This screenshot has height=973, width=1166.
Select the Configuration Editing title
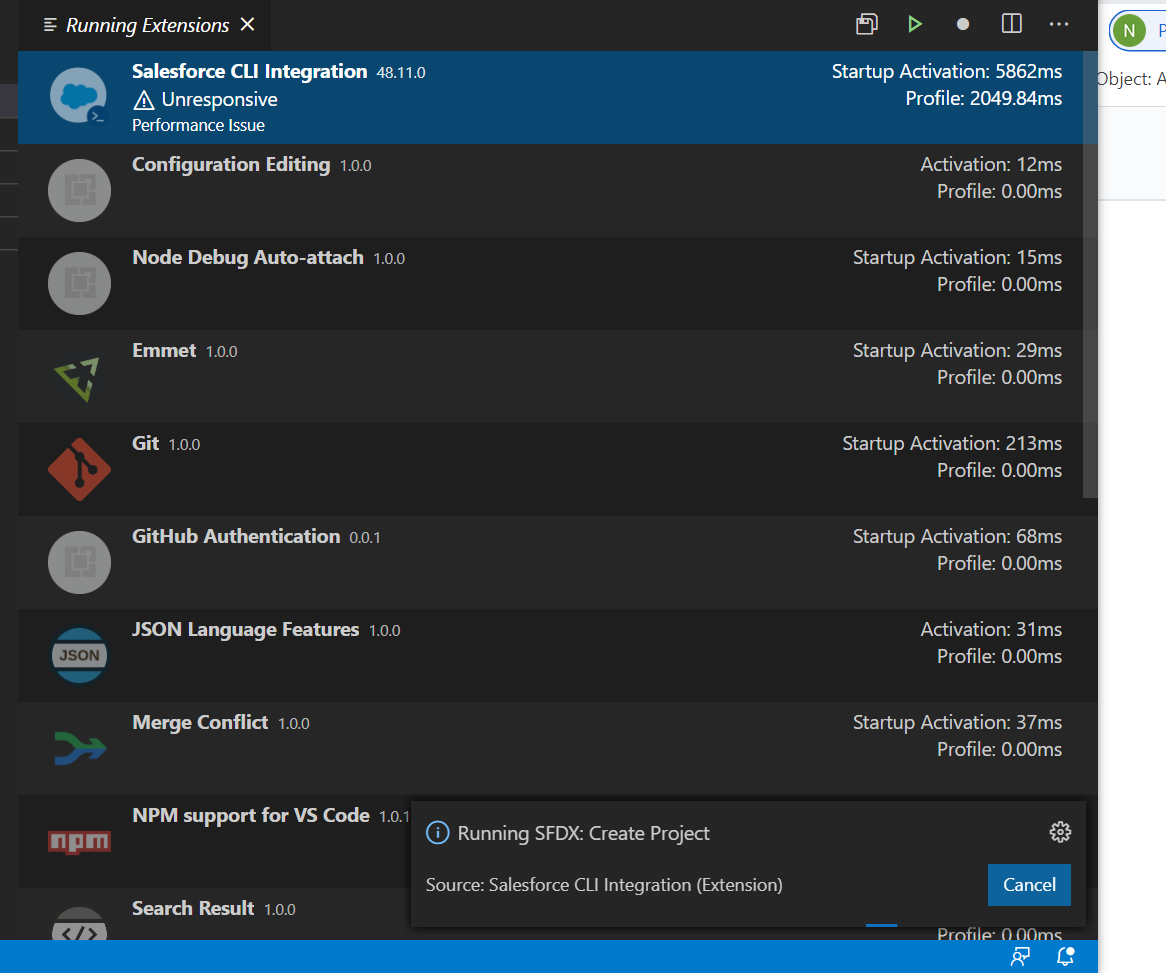click(231, 164)
